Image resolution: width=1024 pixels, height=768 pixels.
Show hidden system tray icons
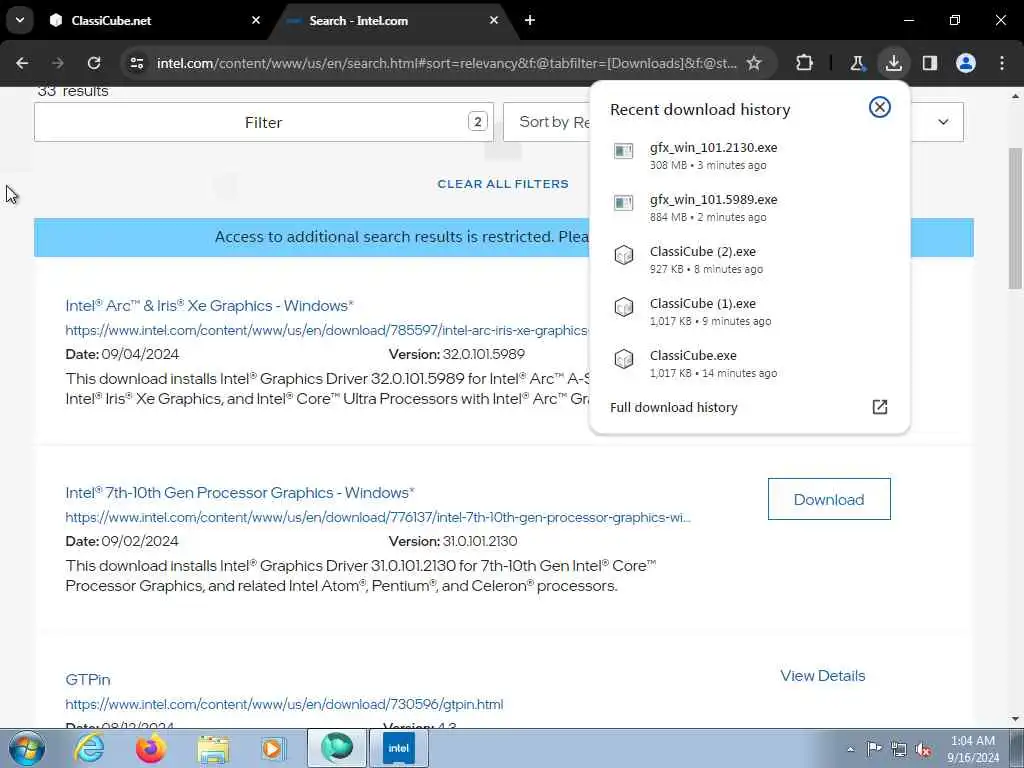click(x=850, y=749)
